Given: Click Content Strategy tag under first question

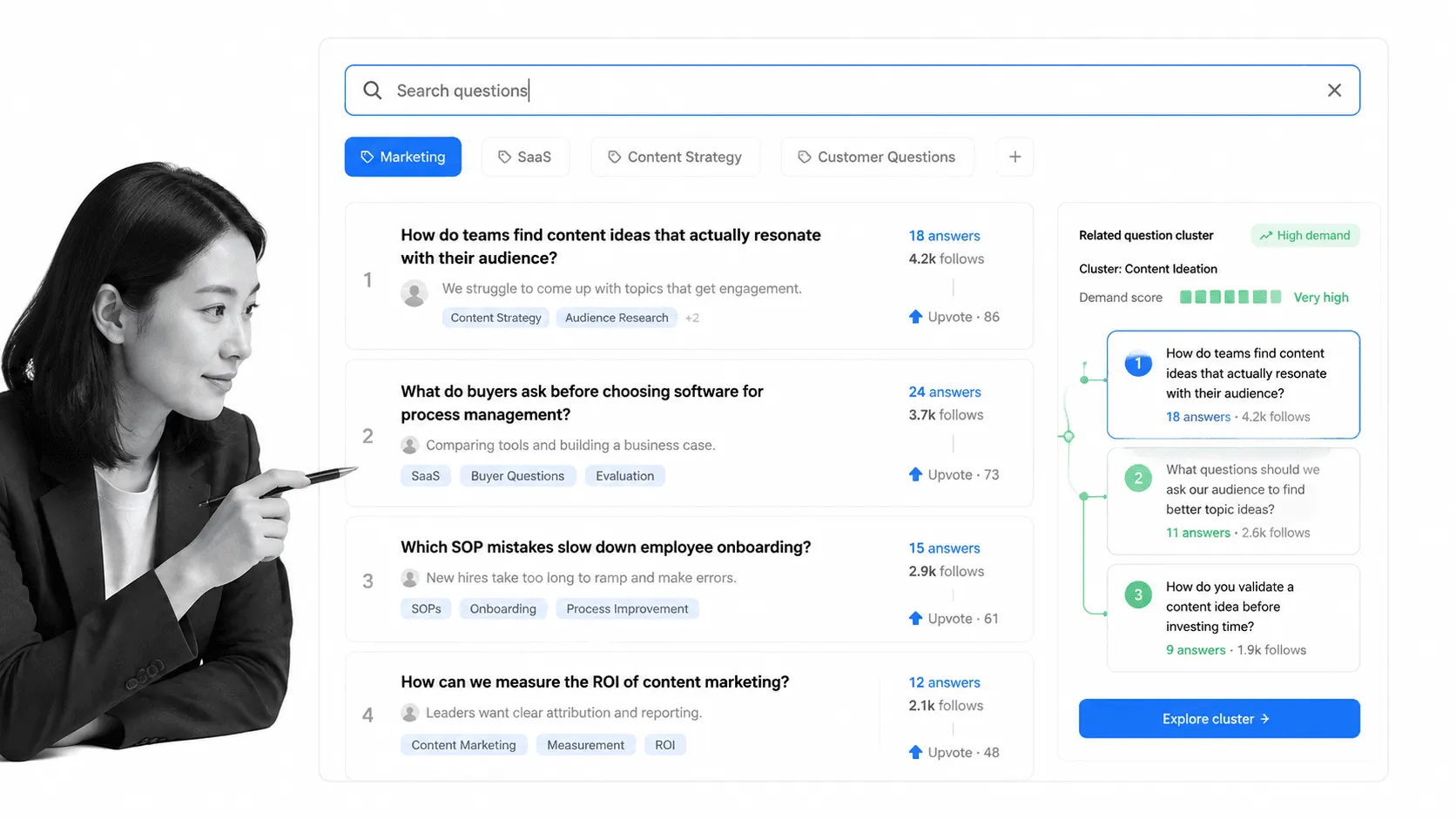Looking at the screenshot, I should point(495,318).
